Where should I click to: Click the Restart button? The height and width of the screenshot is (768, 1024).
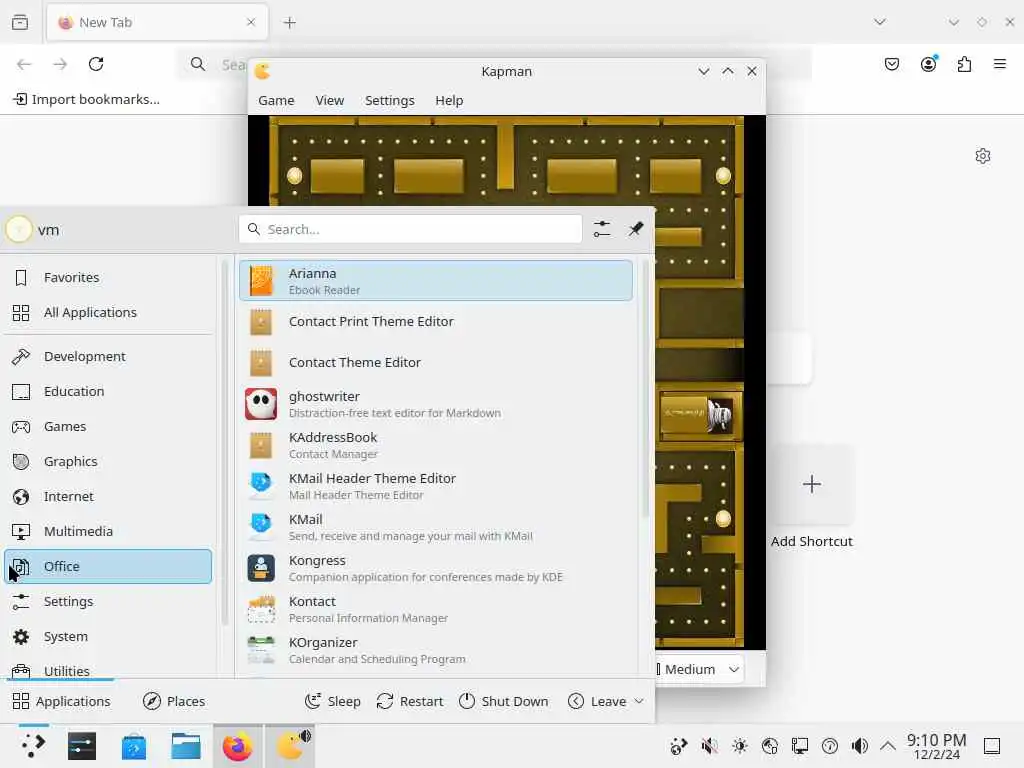click(409, 701)
